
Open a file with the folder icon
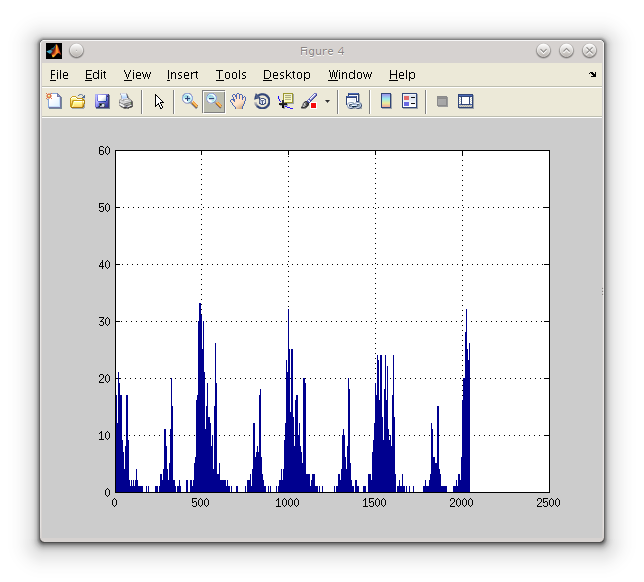pos(78,101)
